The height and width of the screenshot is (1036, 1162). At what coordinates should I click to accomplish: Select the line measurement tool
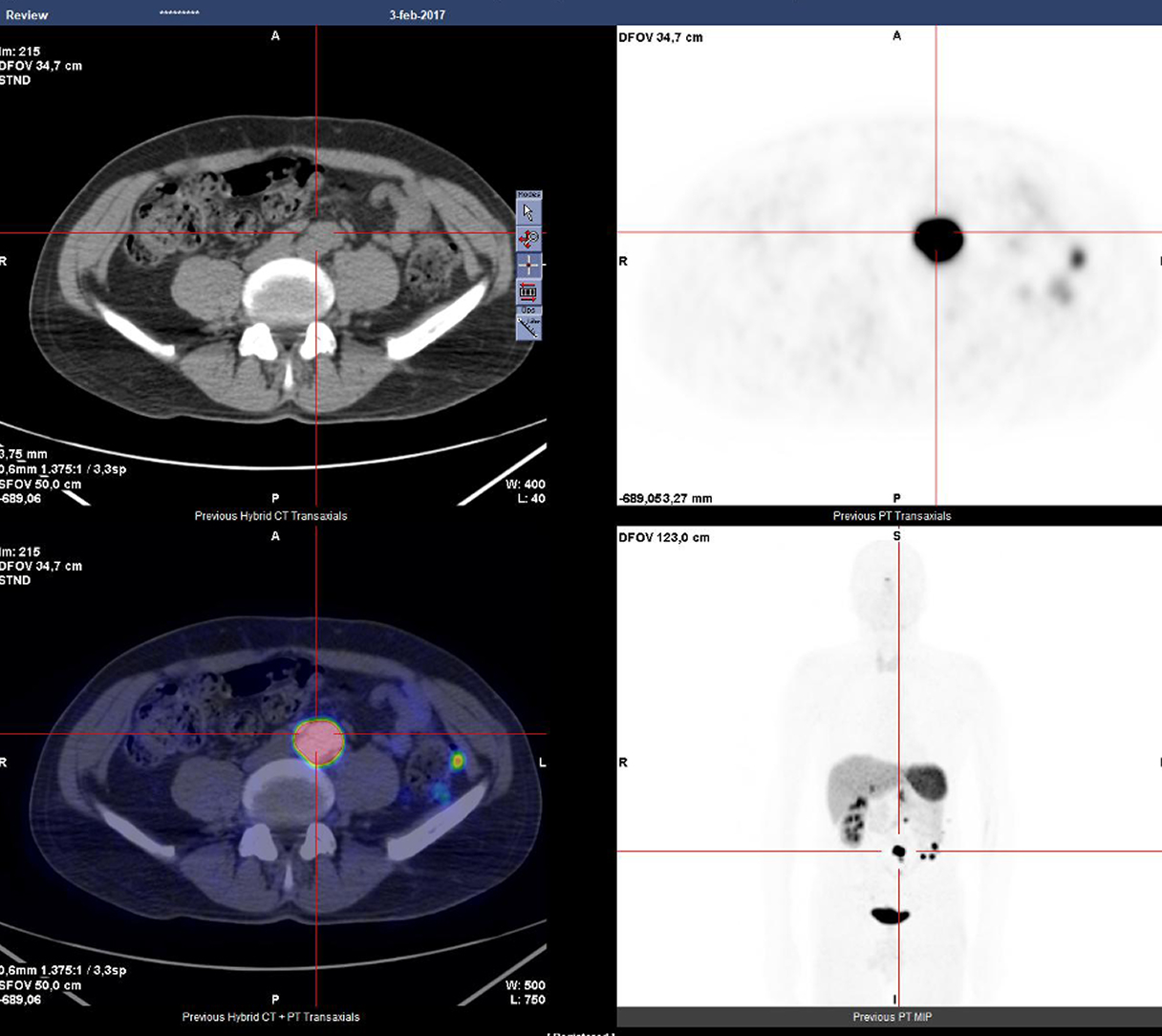[528, 328]
